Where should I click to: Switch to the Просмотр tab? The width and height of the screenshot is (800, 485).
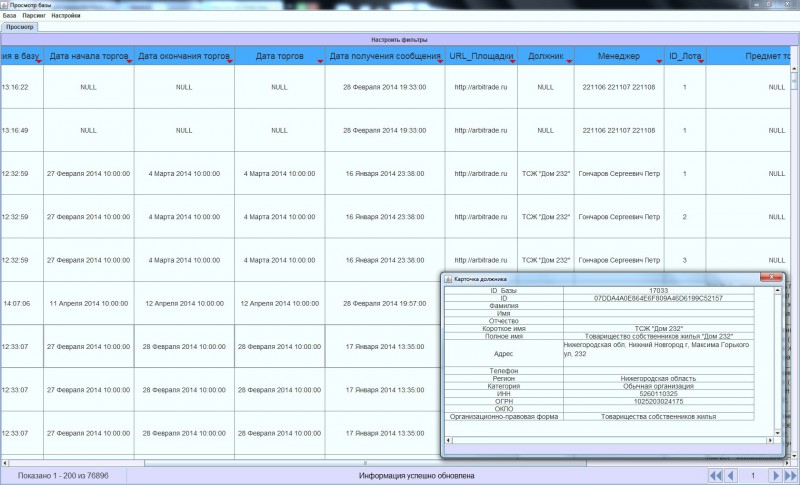coord(19,27)
